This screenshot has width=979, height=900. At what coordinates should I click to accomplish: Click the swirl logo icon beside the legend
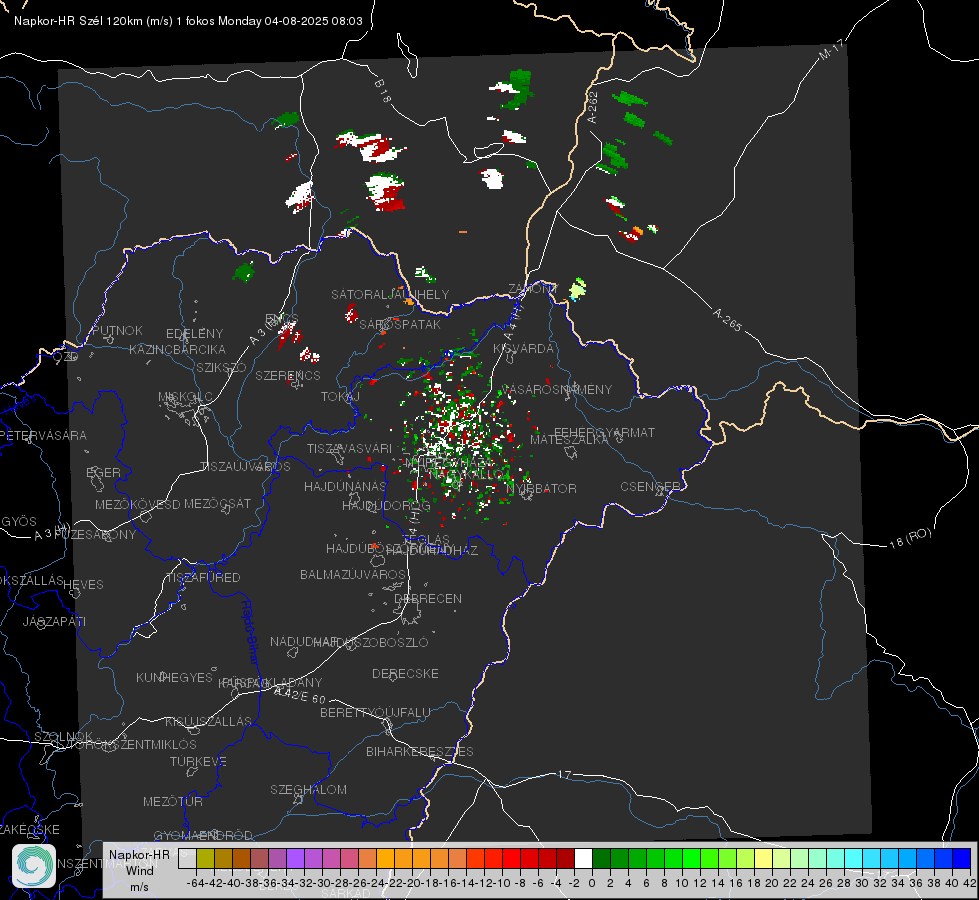pos(34,866)
